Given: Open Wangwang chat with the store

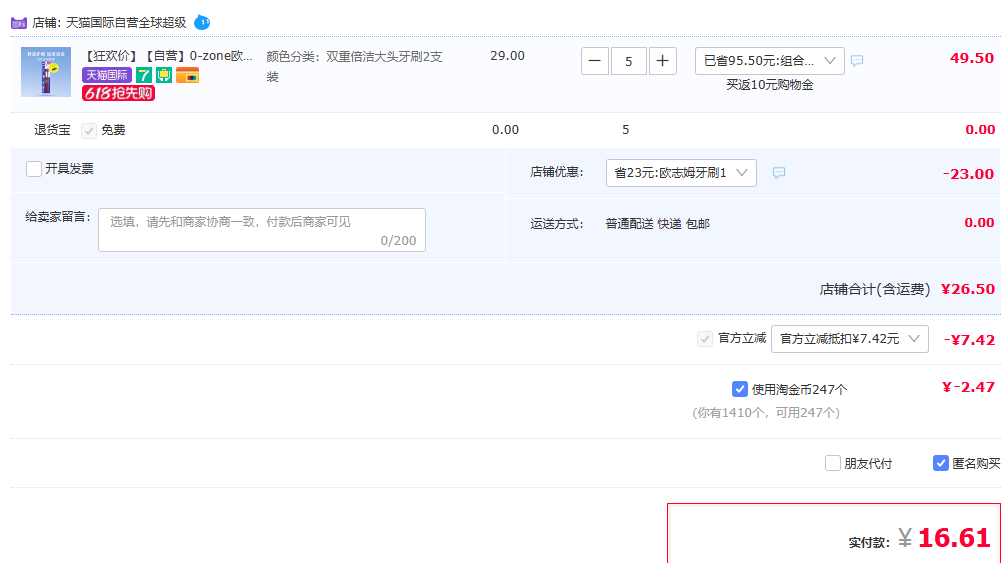Looking at the screenshot, I should (202, 22).
